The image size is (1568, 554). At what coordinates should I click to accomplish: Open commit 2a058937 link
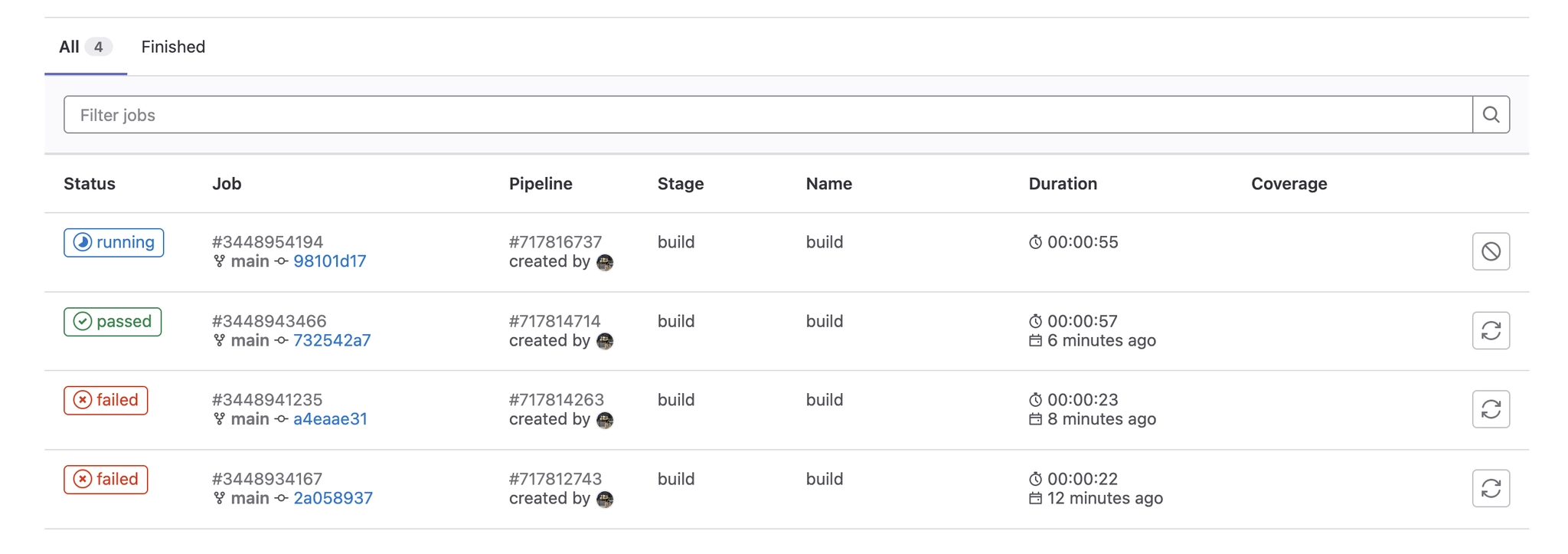[x=333, y=498]
